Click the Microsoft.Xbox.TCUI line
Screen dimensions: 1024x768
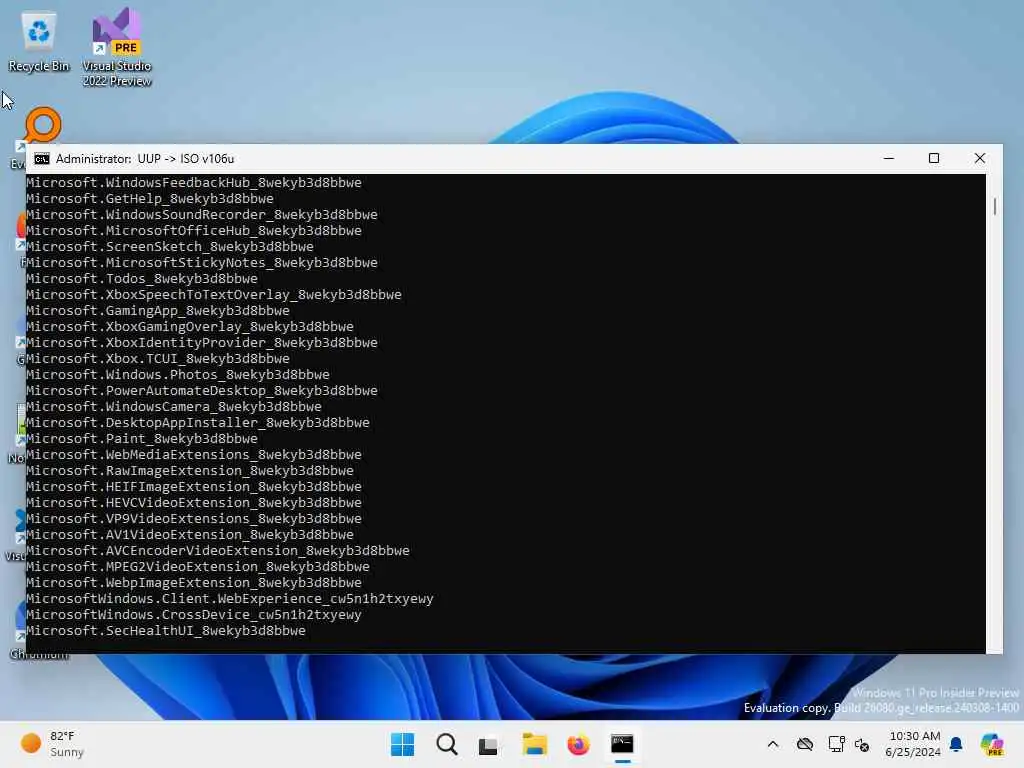click(x=158, y=359)
